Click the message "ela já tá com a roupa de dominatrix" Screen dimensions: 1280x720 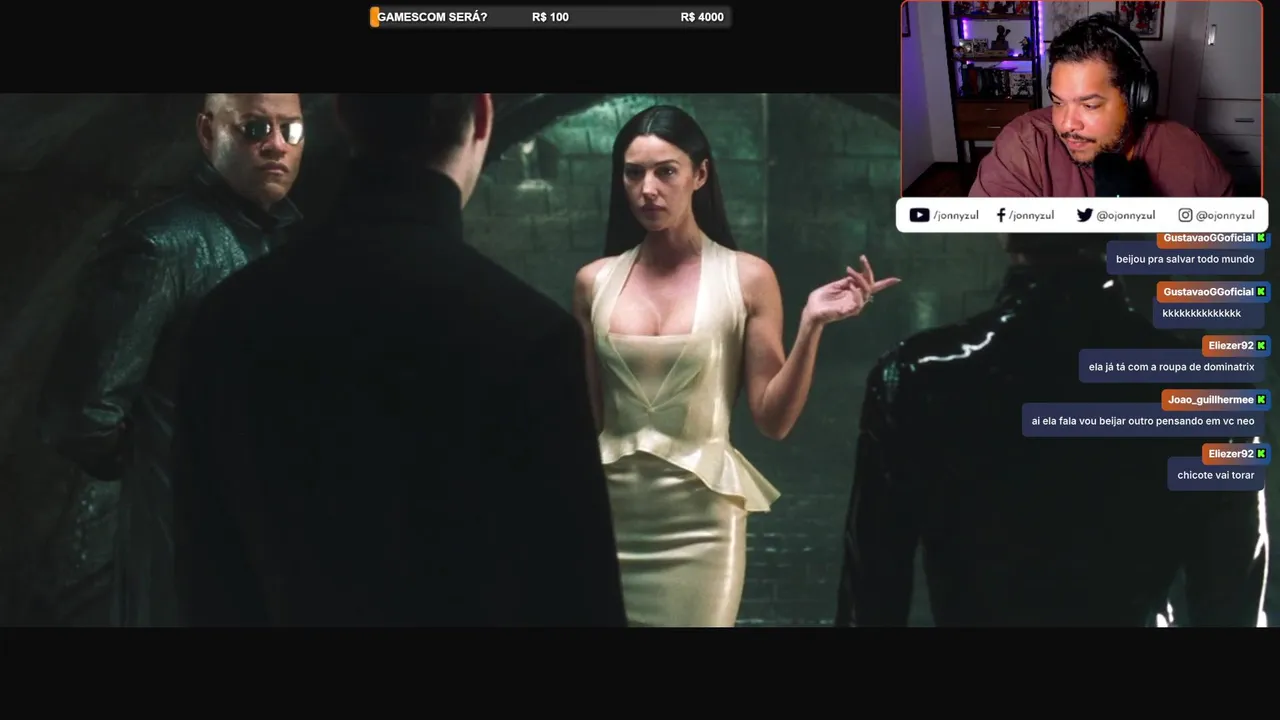(x=1171, y=367)
